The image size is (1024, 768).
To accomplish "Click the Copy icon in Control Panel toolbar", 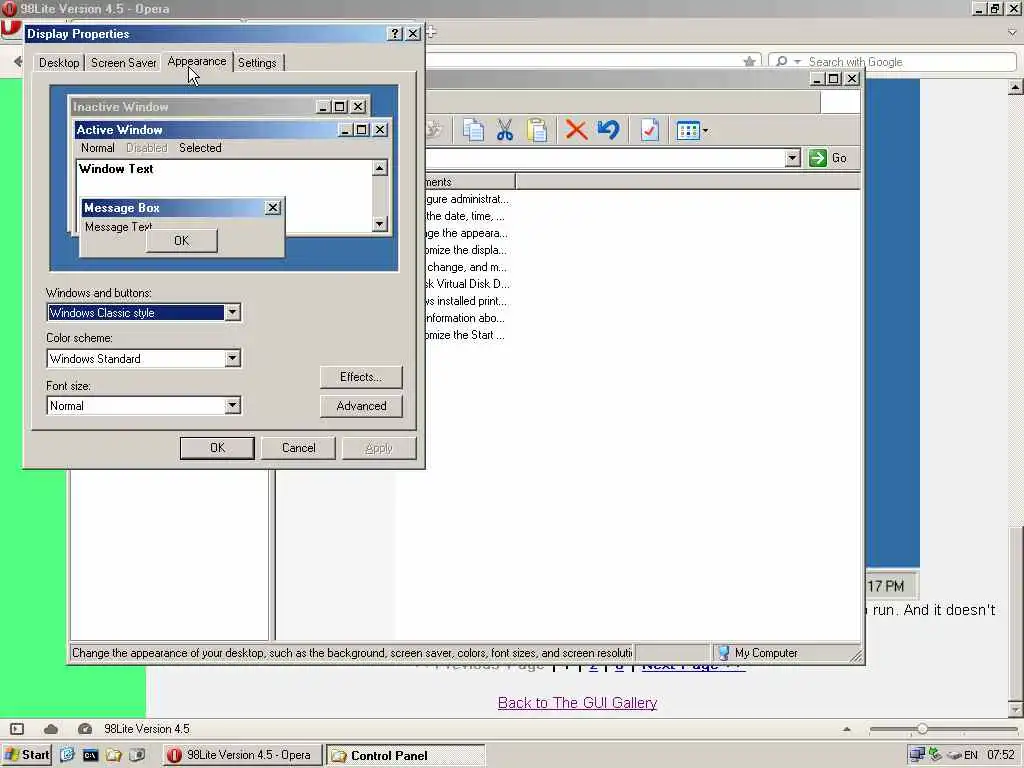I will (473, 130).
